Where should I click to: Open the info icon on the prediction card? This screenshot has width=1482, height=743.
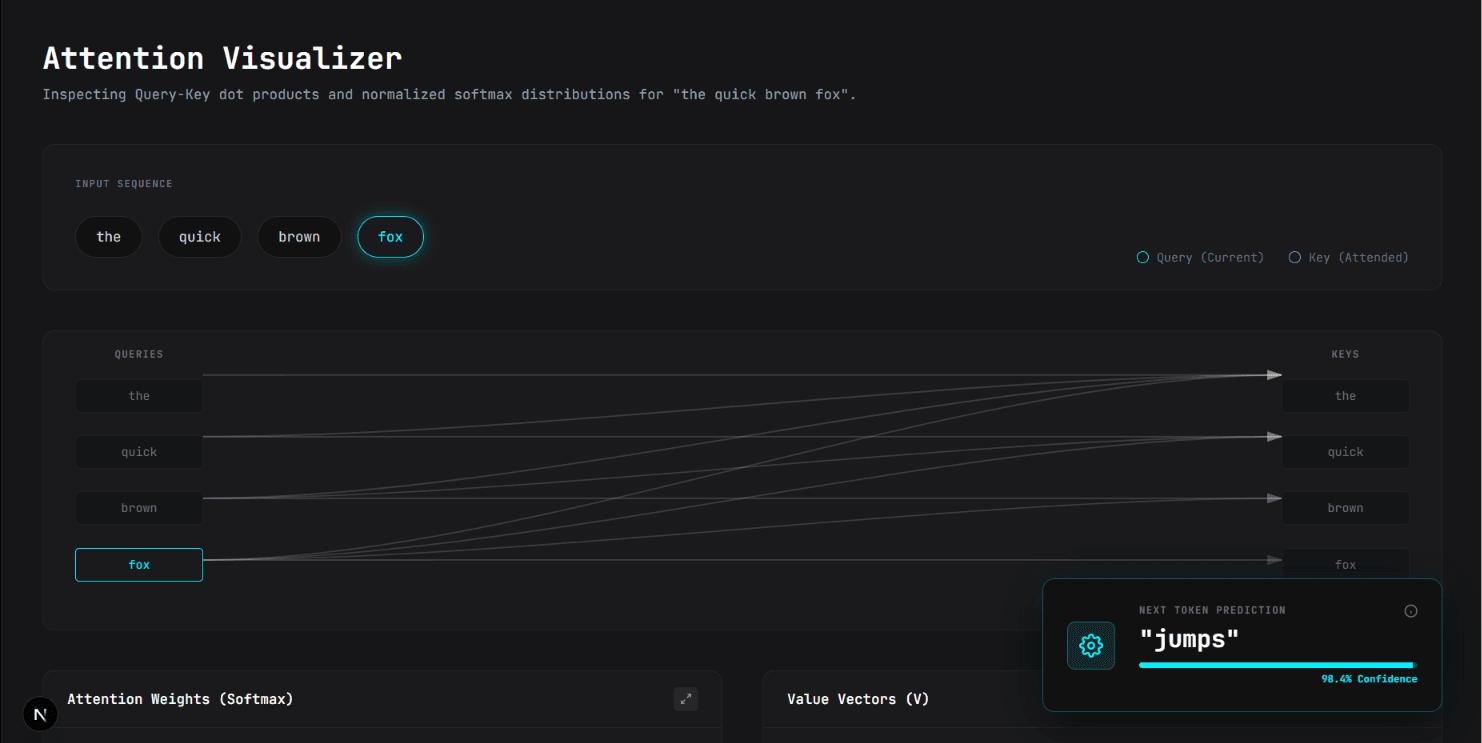tap(1411, 611)
